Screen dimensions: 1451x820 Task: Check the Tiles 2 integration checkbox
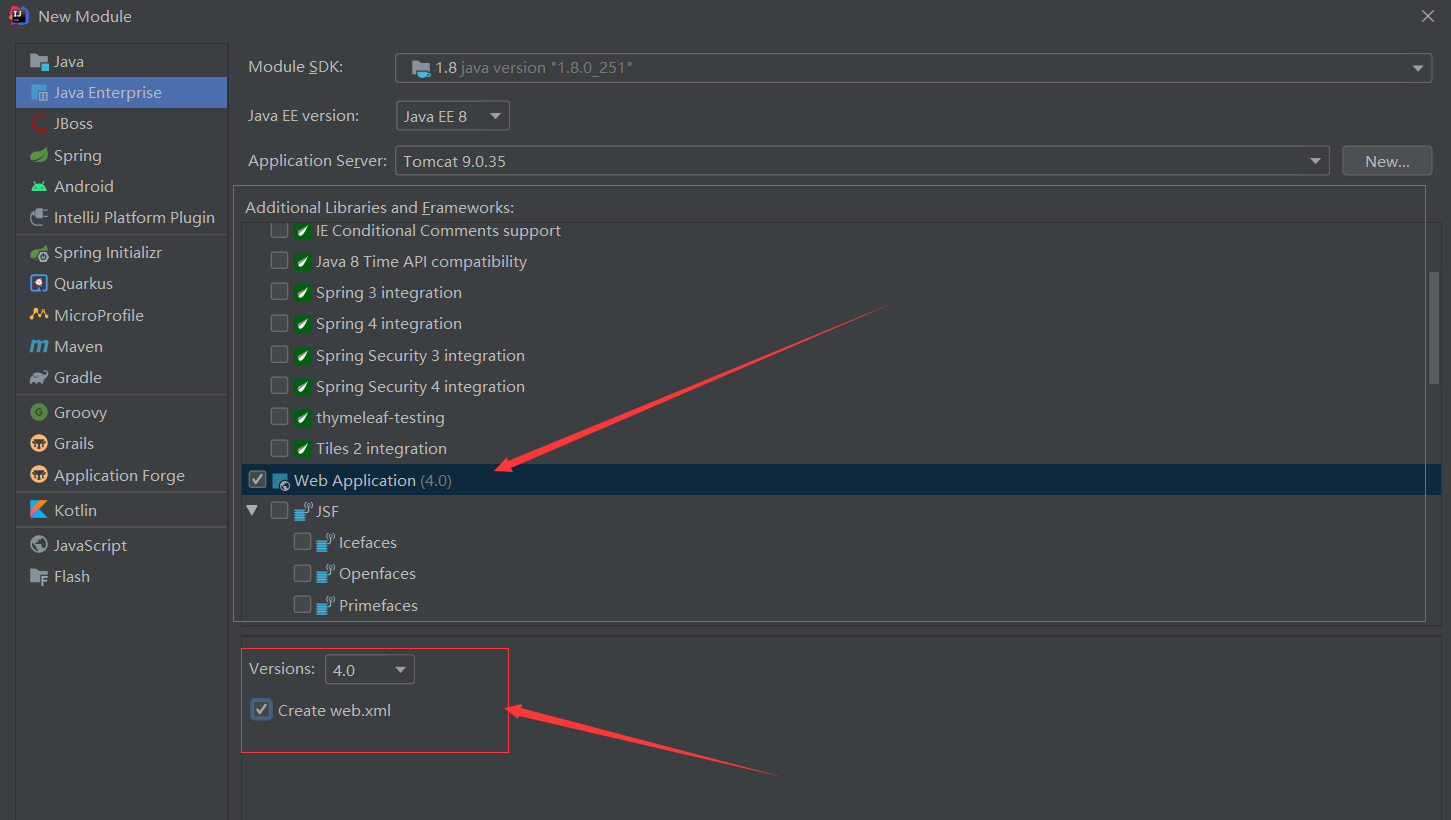click(x=279, y=449)
